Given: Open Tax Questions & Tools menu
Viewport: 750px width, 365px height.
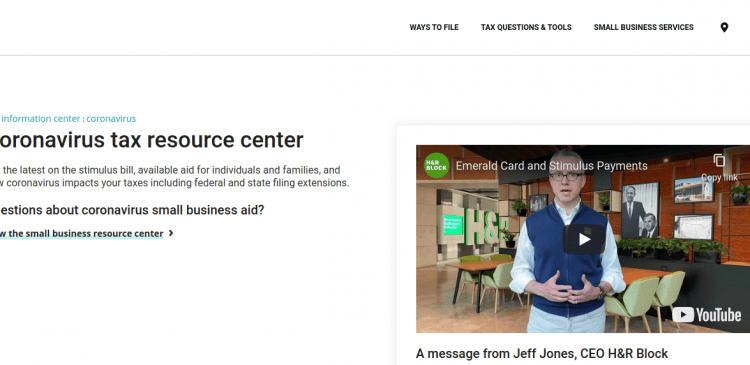Looking at the screenshot, I should pos(526,27).
